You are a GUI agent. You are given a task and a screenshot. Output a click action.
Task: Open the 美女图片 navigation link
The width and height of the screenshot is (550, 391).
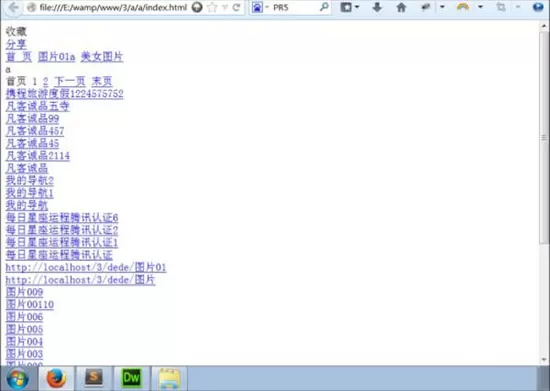(x=102, y=56)
